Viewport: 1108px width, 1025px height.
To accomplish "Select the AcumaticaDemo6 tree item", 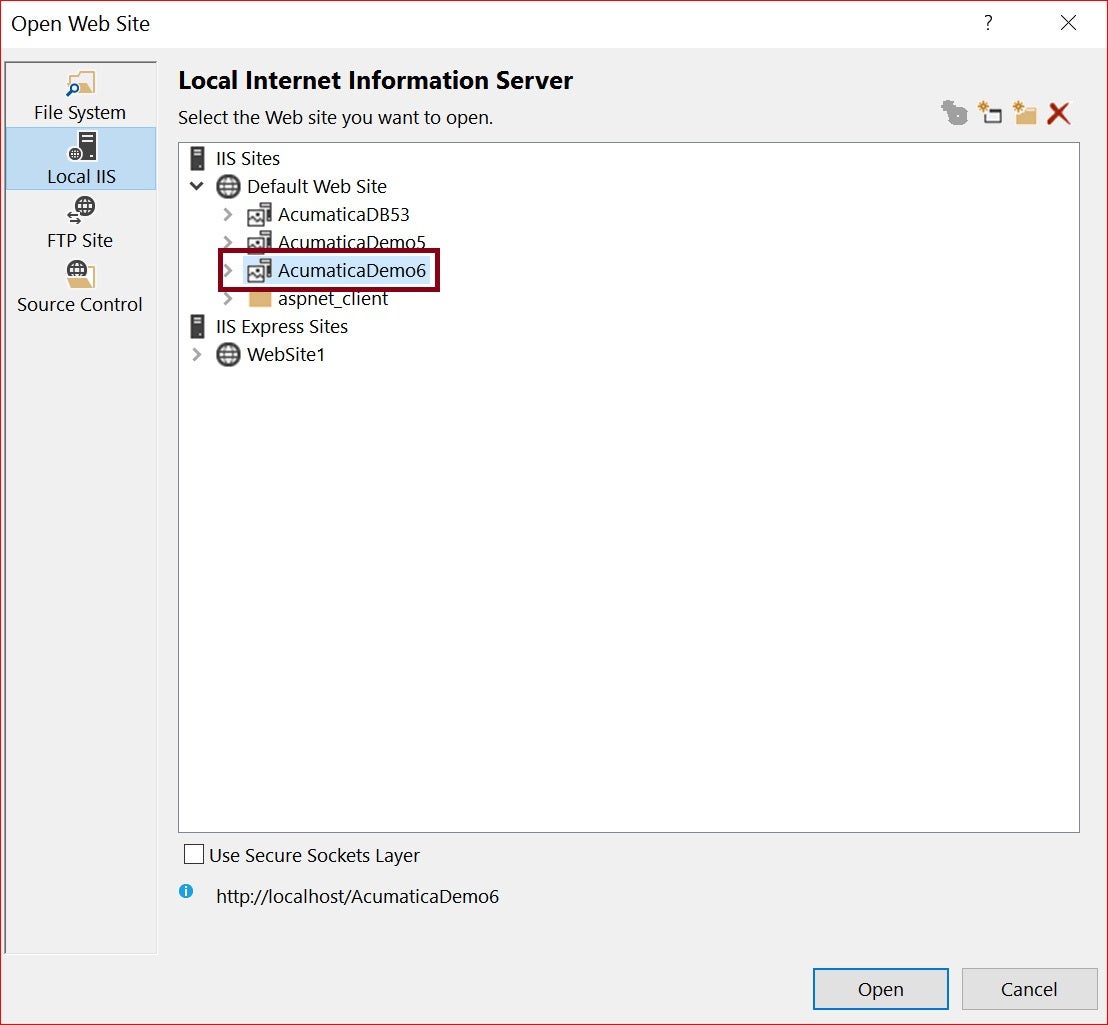I will 352,271.
